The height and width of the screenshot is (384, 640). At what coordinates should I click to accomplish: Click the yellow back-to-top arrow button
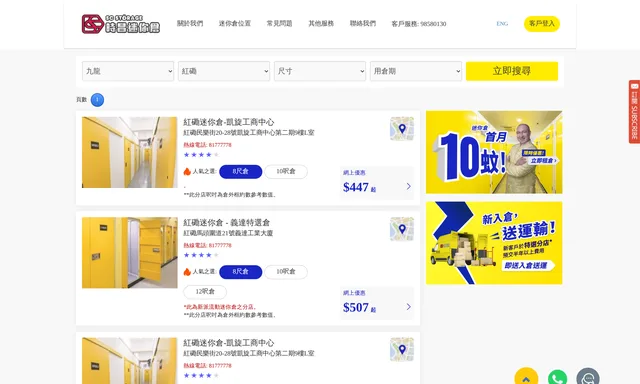pyautogui.click(x=526, y=377)
